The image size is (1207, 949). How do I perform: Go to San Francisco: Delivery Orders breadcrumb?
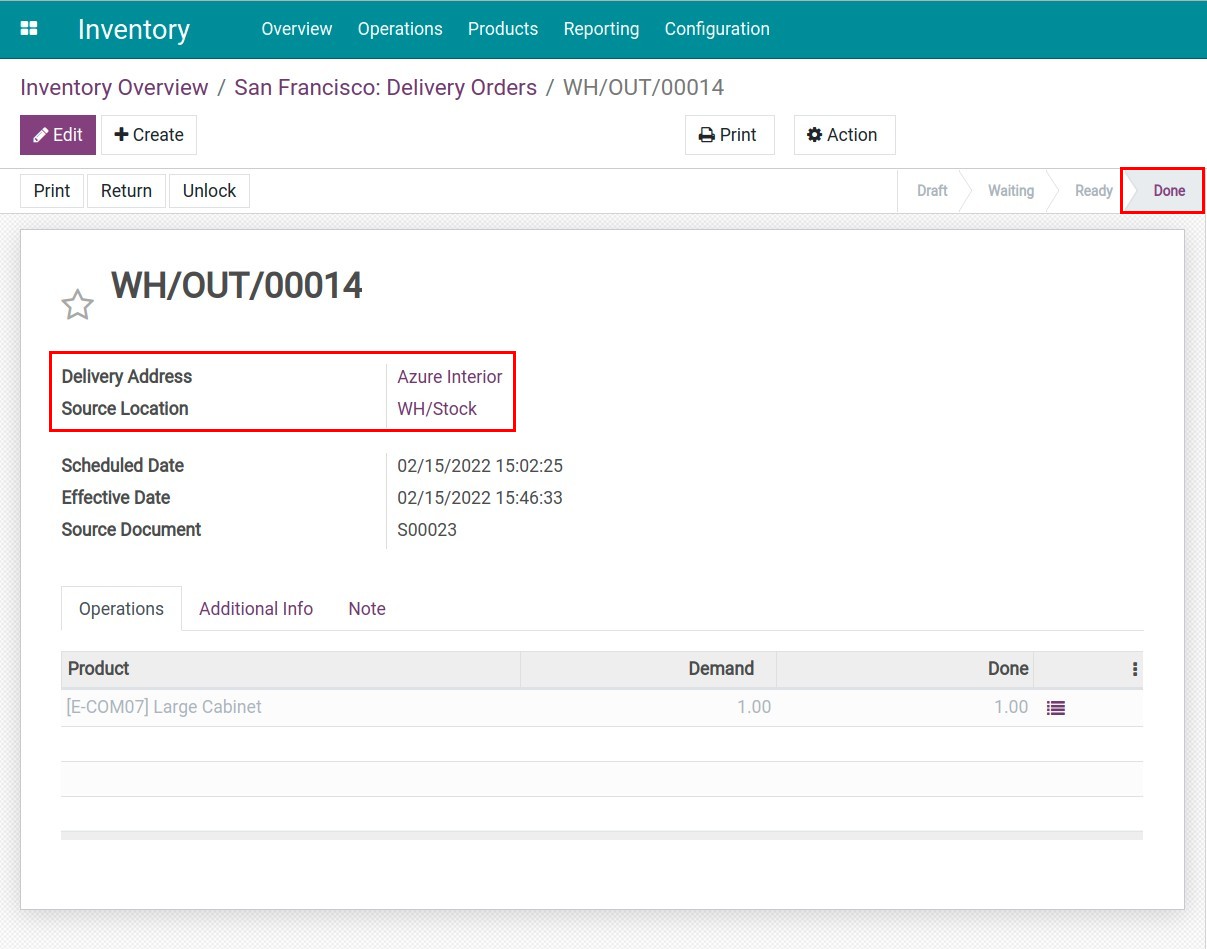pos(385,87)
